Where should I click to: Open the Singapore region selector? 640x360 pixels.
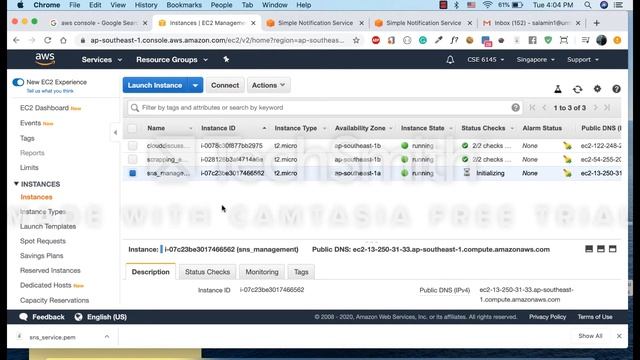pyautogui.click(x=536, y=60)
